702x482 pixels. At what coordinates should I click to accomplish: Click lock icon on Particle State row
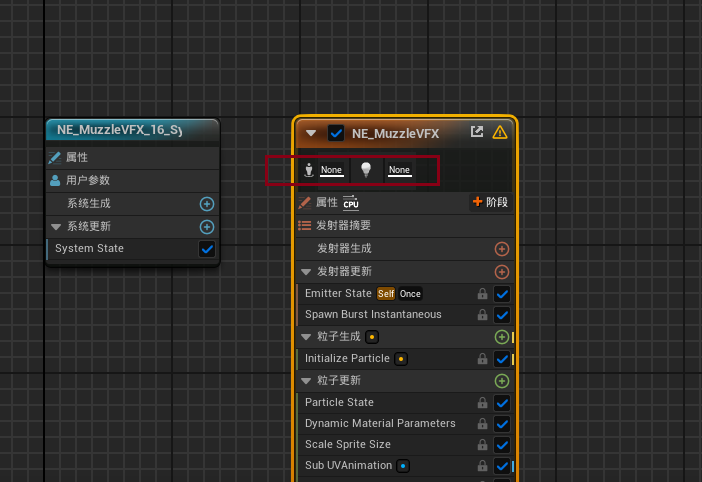(482, 402)
